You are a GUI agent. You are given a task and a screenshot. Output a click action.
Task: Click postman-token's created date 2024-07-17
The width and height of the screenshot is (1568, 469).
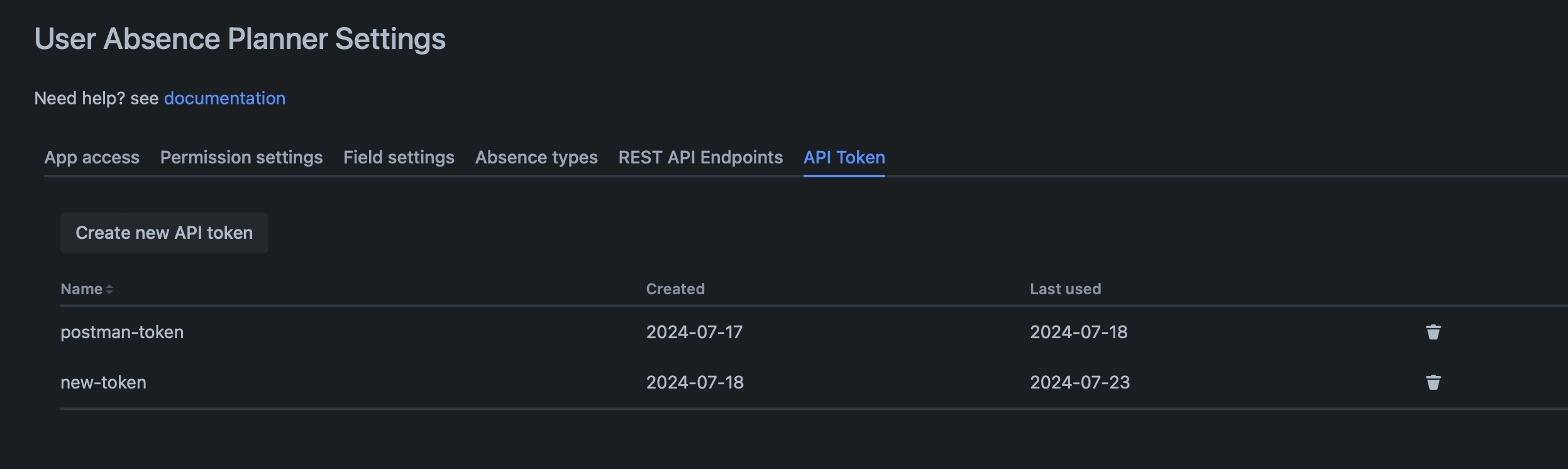(694, 332)
